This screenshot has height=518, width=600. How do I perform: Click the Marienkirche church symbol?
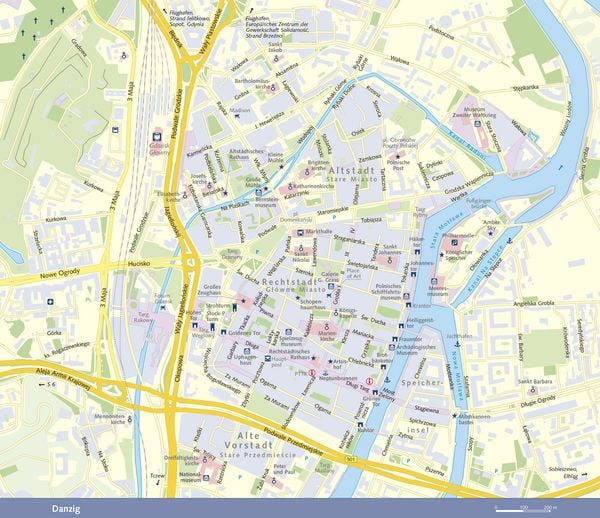327,327
